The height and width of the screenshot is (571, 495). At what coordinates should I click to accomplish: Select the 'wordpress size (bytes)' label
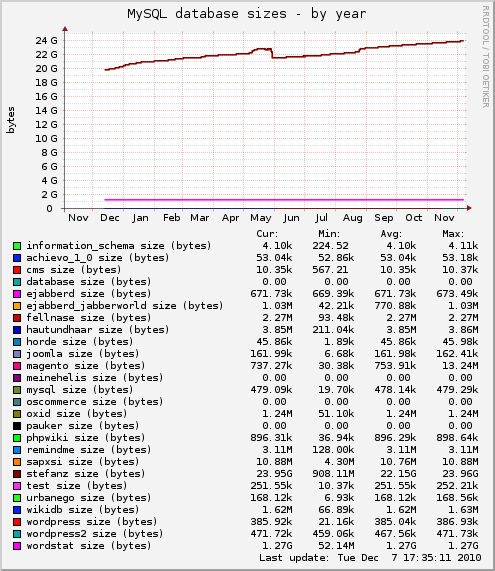(92, 522)
